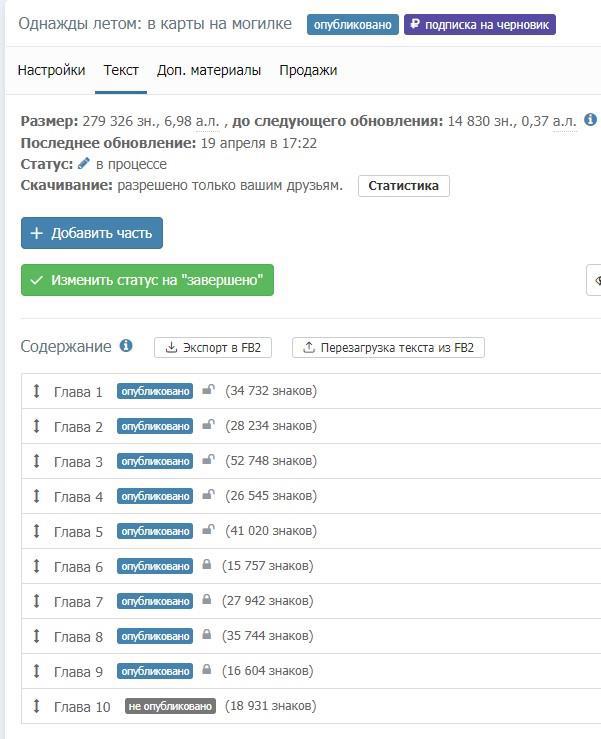
Task: Unlock Глава 6 with its lock icon
Action: pos(207,566)
